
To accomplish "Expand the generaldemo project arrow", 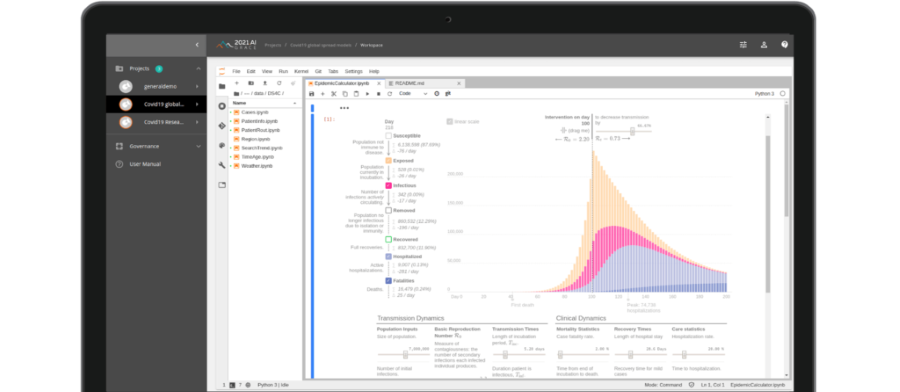I will (197, 87).
